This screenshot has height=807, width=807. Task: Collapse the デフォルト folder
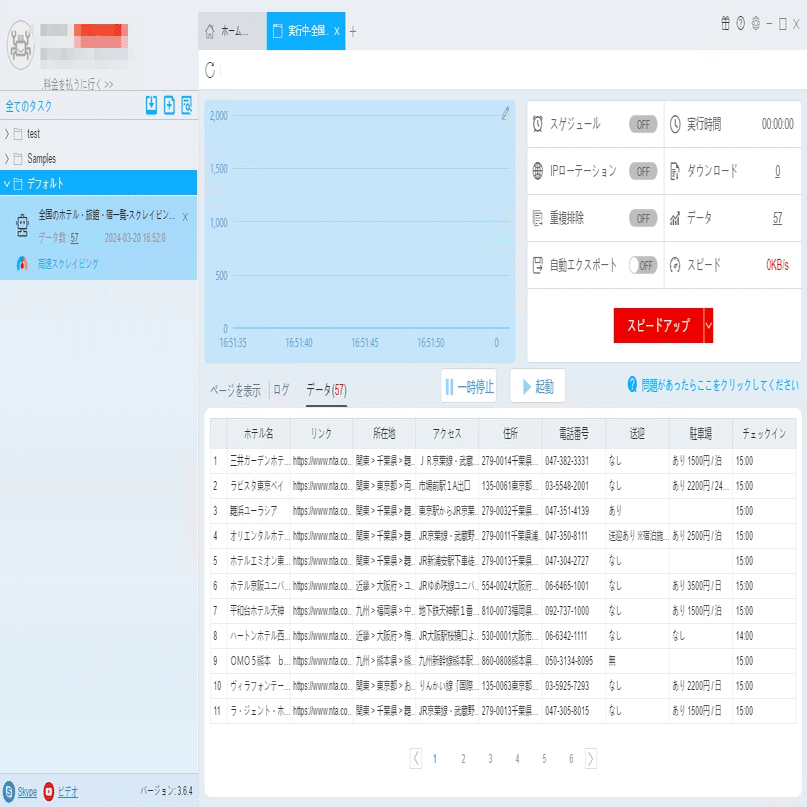[7, 183]
